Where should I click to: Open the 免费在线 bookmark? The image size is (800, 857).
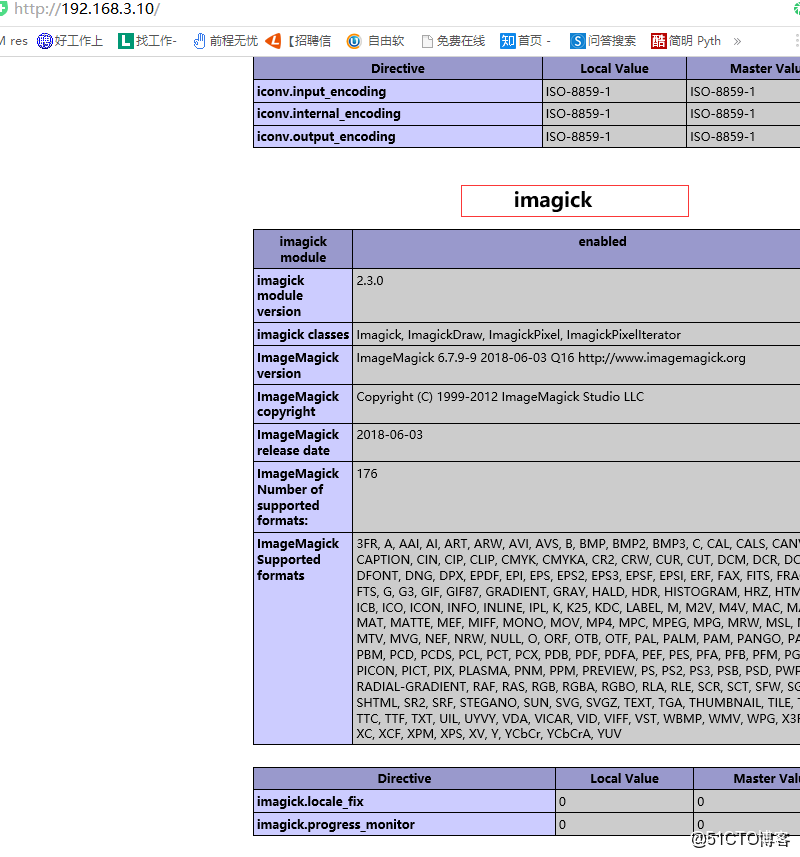click(x=454, y=41)
